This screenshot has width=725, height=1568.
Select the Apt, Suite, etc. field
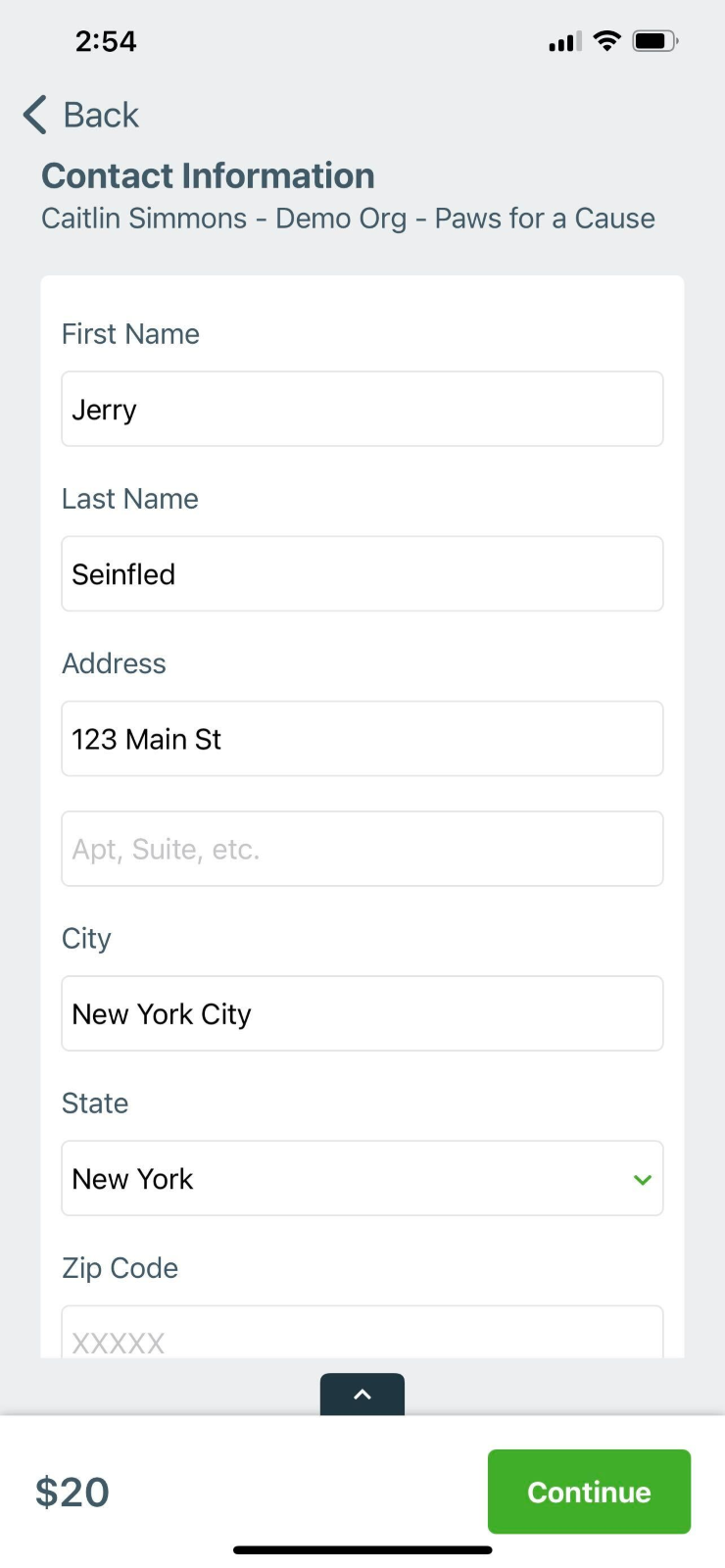pyautogui.click(x=362, y=849)
